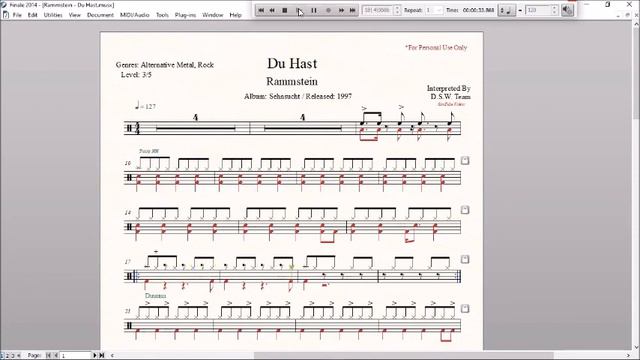This screenshot has width=640, height=360.
Task: Click the repeat barline at start of measure 17
Action: tap(136, 276)
